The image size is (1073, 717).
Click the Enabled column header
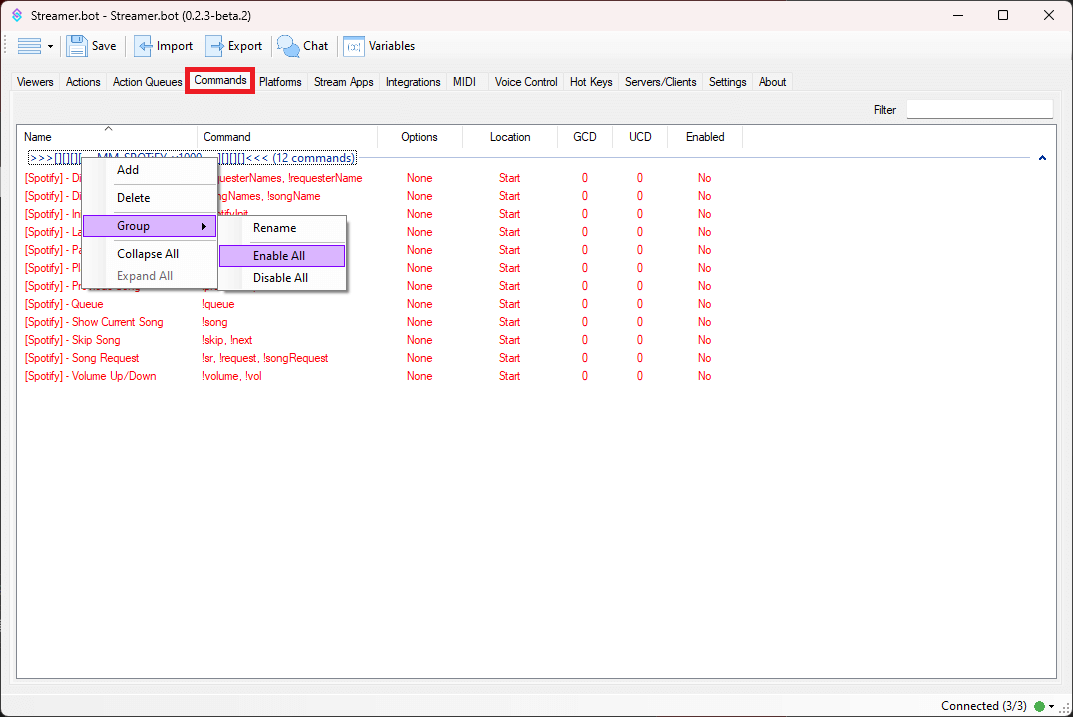click(x=705, y=137)
